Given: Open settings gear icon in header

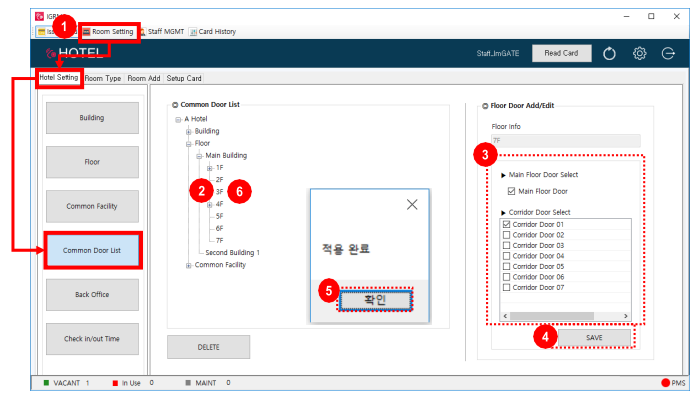Looking at the screenshot, I should (639, 53).
